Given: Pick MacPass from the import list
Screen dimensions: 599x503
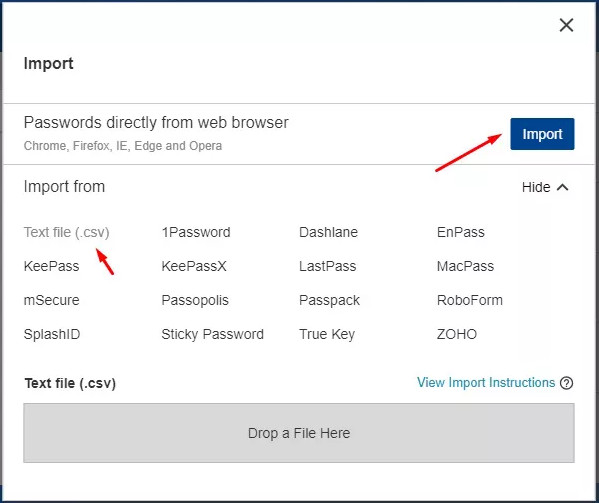Looking at the screenshot, I should (465, 266).
